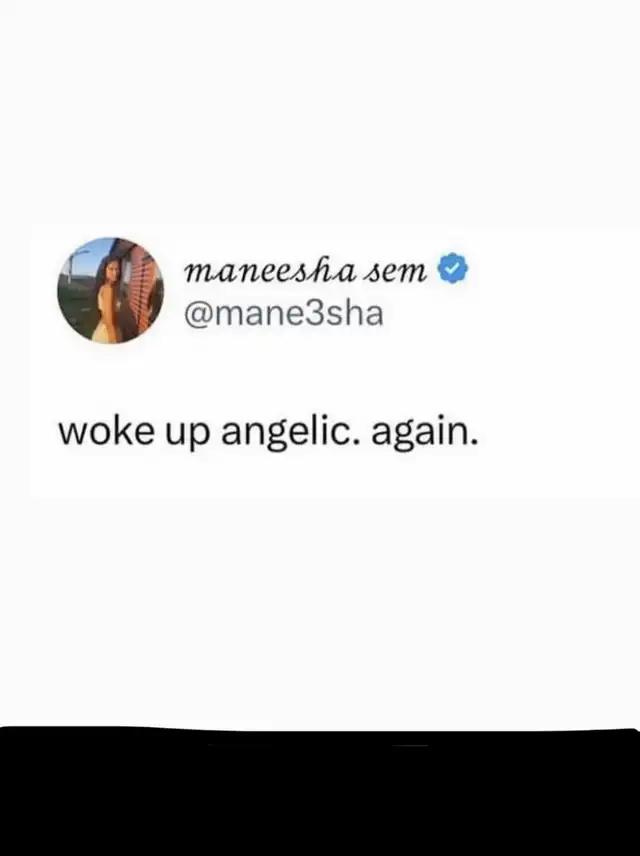Viewport: 640px width, 856px height.
Task: Tap the white checkmark inside the blue badge
Action: click(x=453, y=269)
